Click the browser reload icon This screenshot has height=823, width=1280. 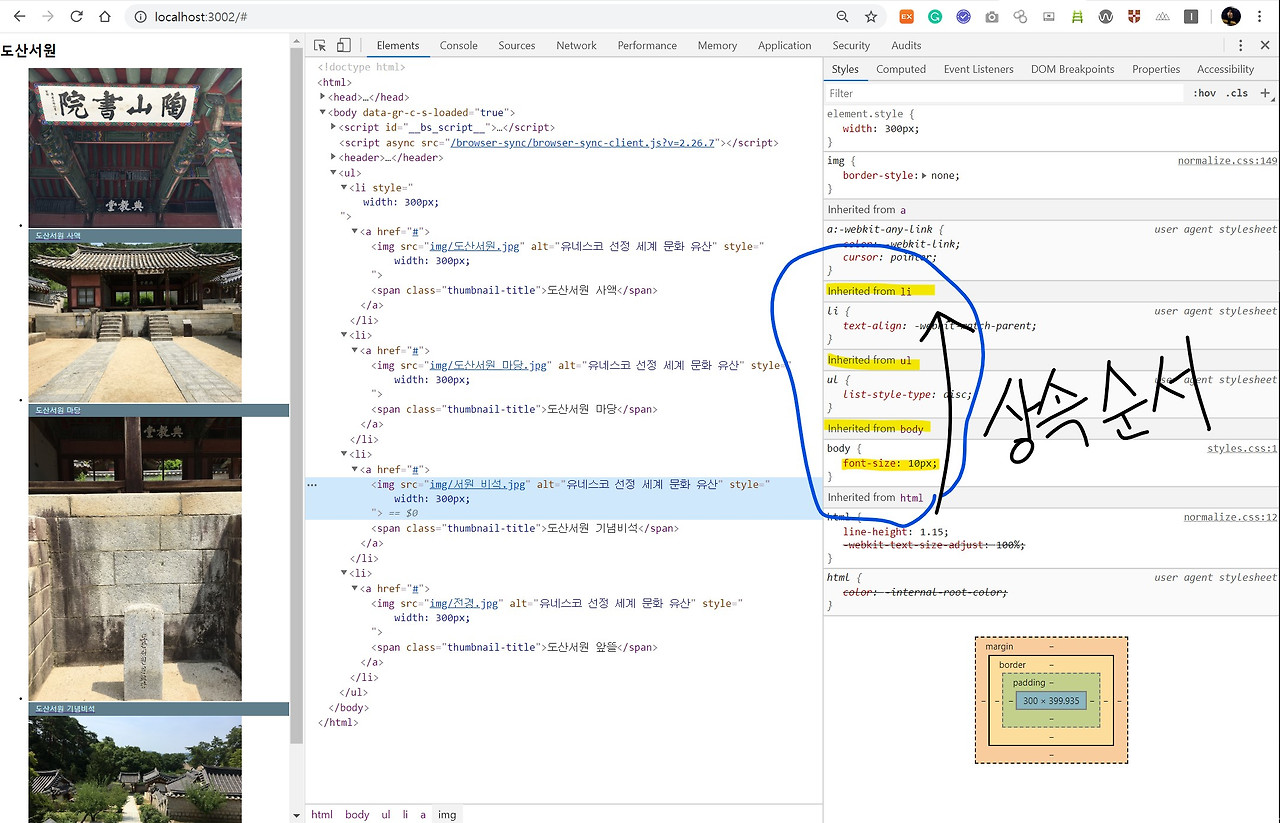[76, 16]
